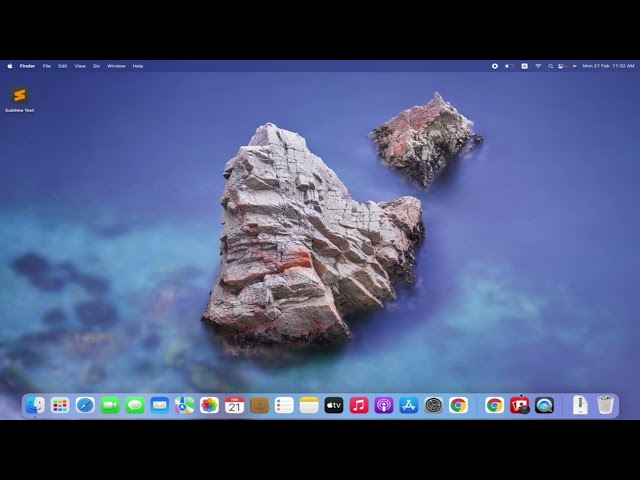Select the Sublime Text desktop icon

[20, 100]
